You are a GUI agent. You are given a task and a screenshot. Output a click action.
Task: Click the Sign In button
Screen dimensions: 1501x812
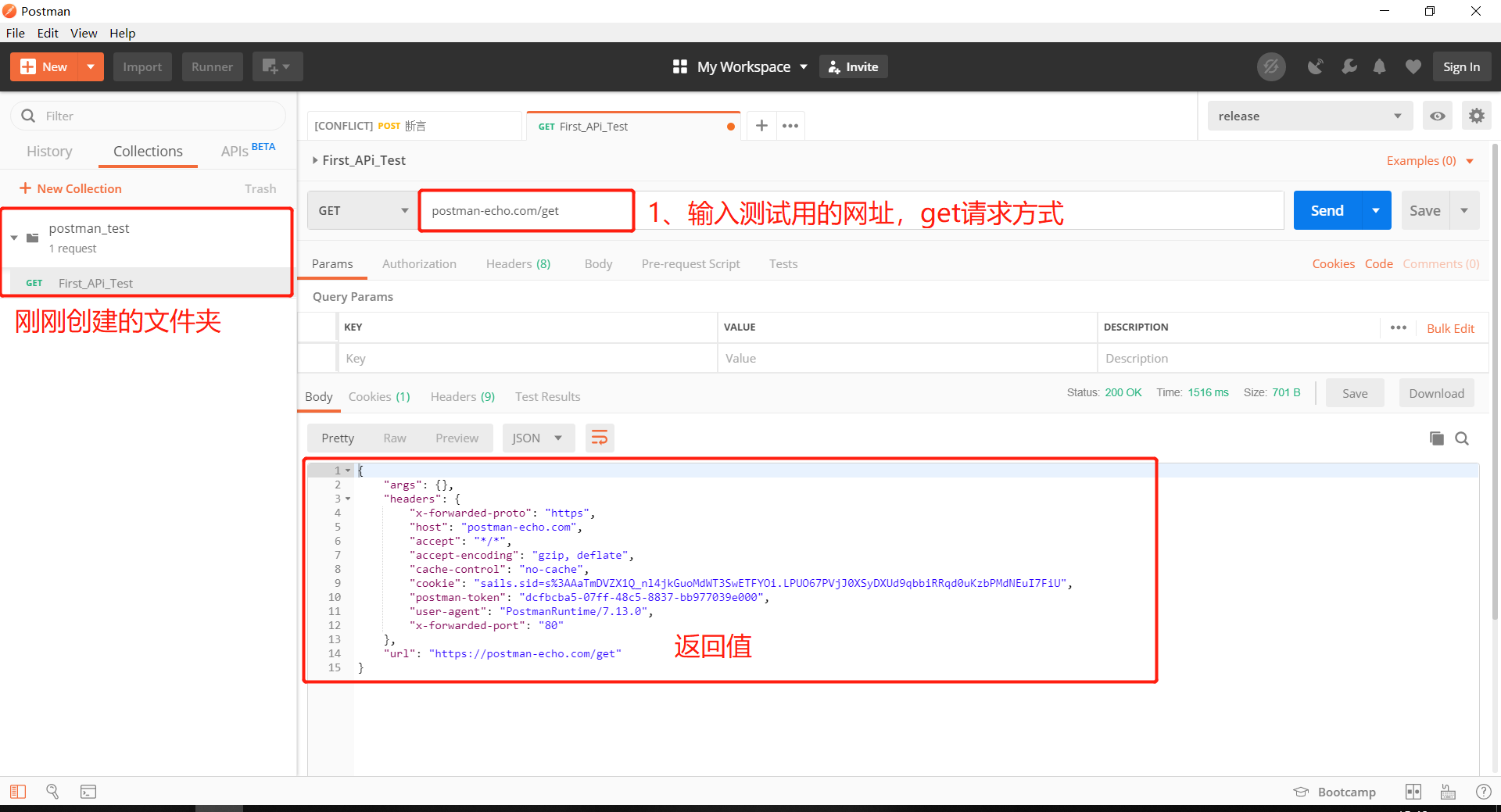[1461, 67]
